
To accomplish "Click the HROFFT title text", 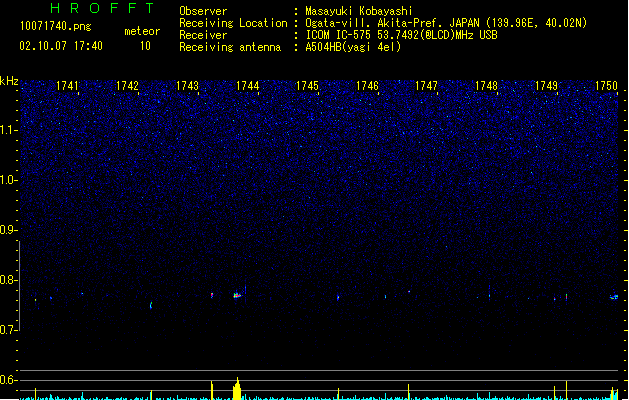I will (102, 8).
